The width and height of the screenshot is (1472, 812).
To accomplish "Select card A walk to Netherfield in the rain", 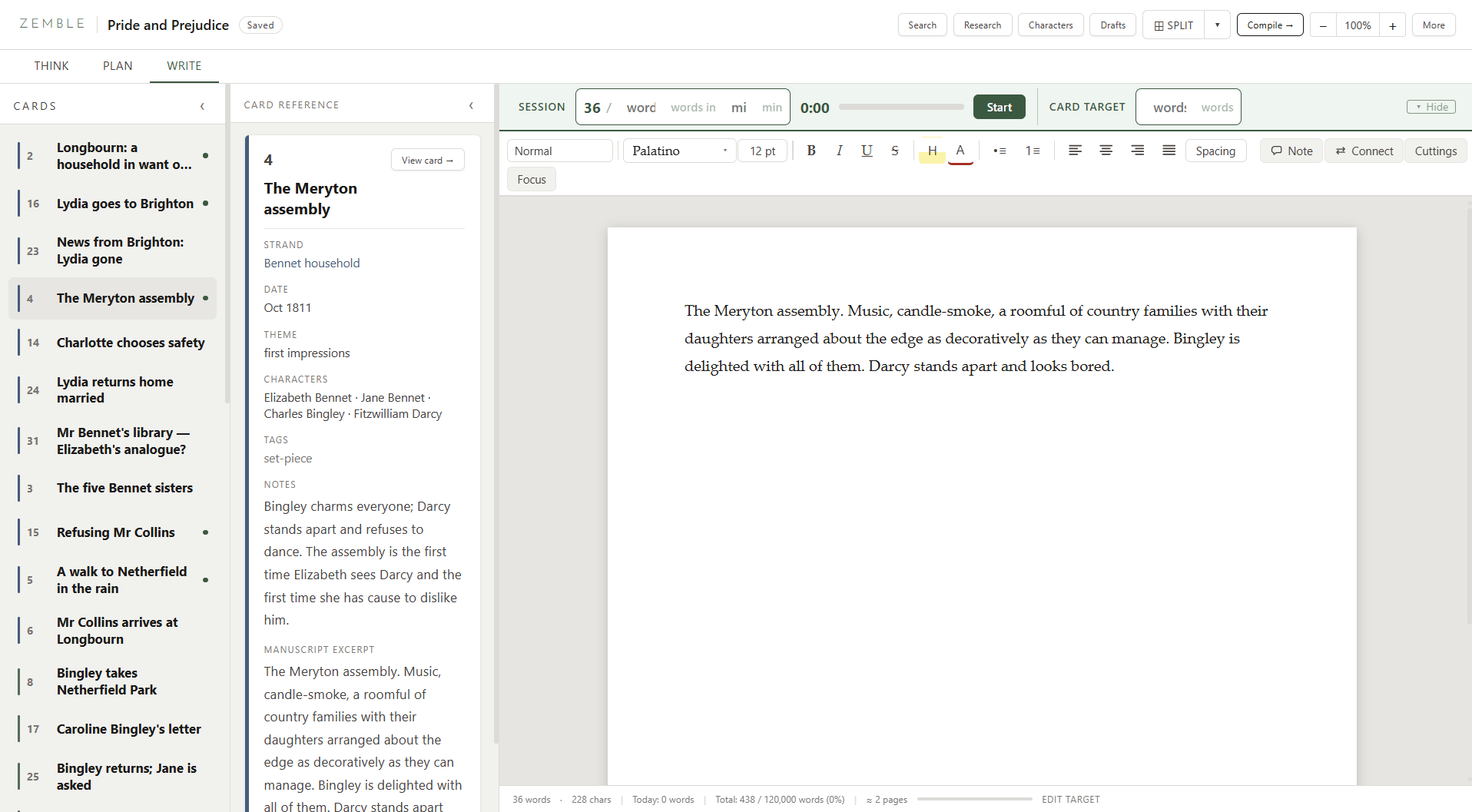I will coord(112,580).
